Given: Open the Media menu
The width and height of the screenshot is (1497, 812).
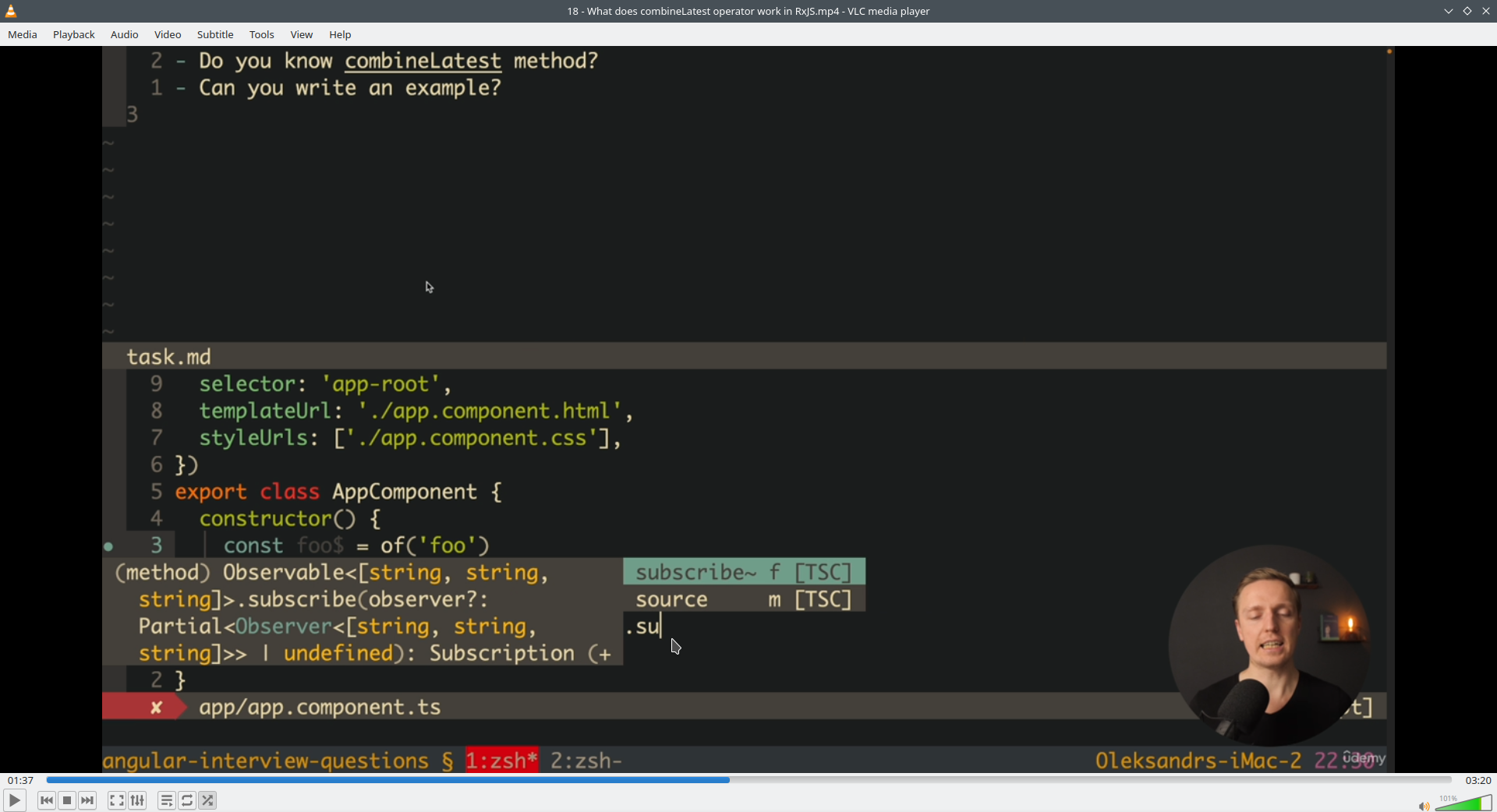Looking at the screenshot, I should (23, 34).
